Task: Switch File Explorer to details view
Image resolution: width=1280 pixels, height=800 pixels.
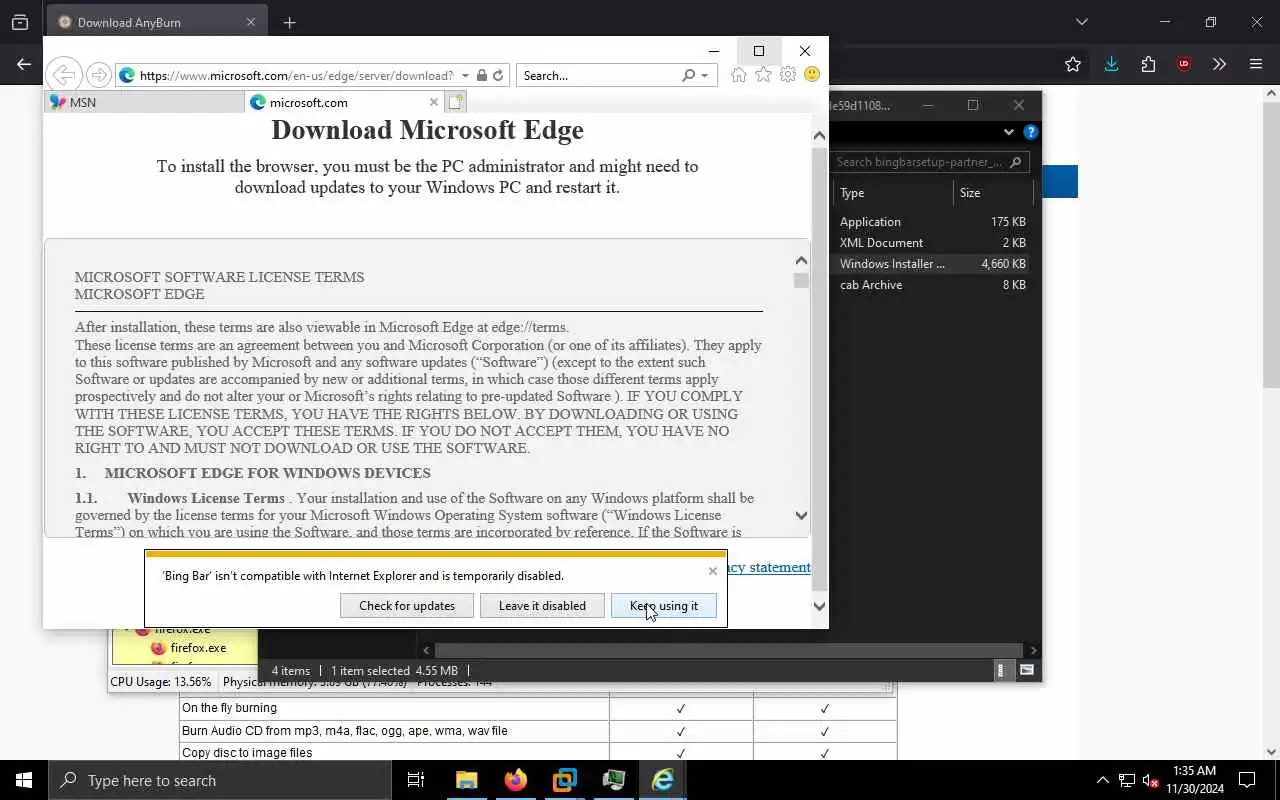Action: tap(1001, 671)
